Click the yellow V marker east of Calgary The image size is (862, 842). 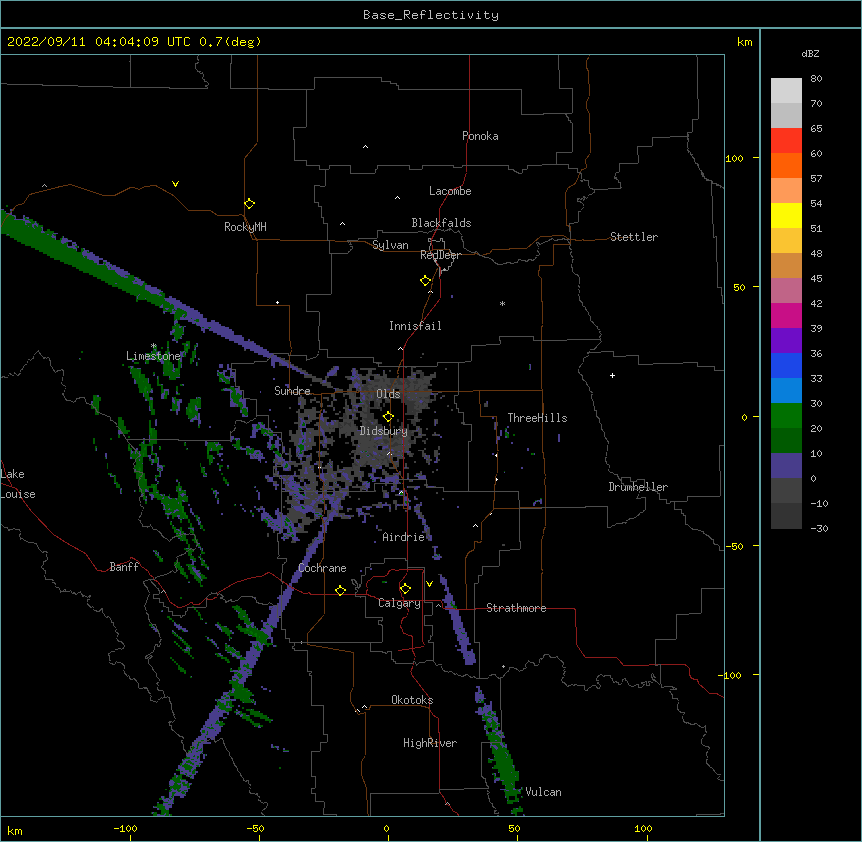click(429, 584)
